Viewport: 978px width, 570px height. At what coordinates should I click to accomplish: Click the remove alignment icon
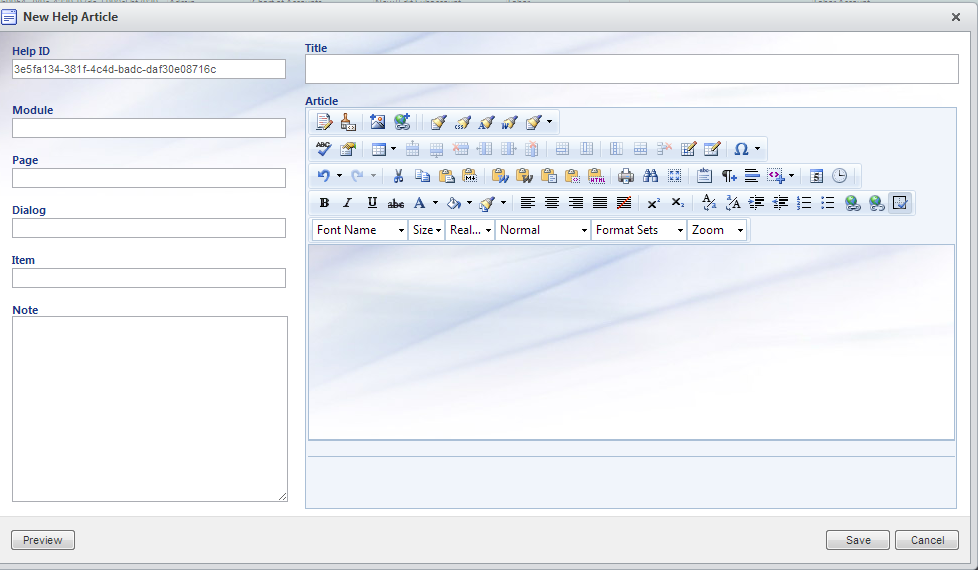tap(624, 203)
